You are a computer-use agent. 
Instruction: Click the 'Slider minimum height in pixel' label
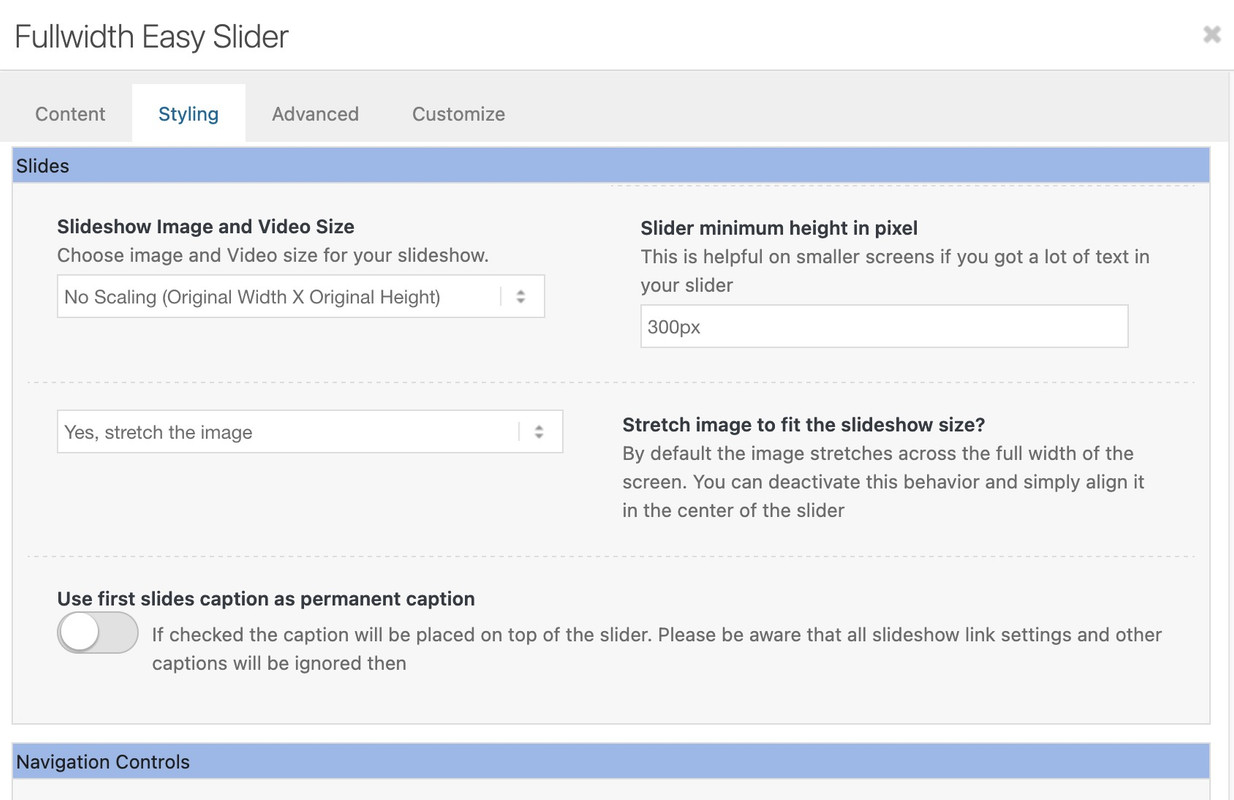(779, 228)
